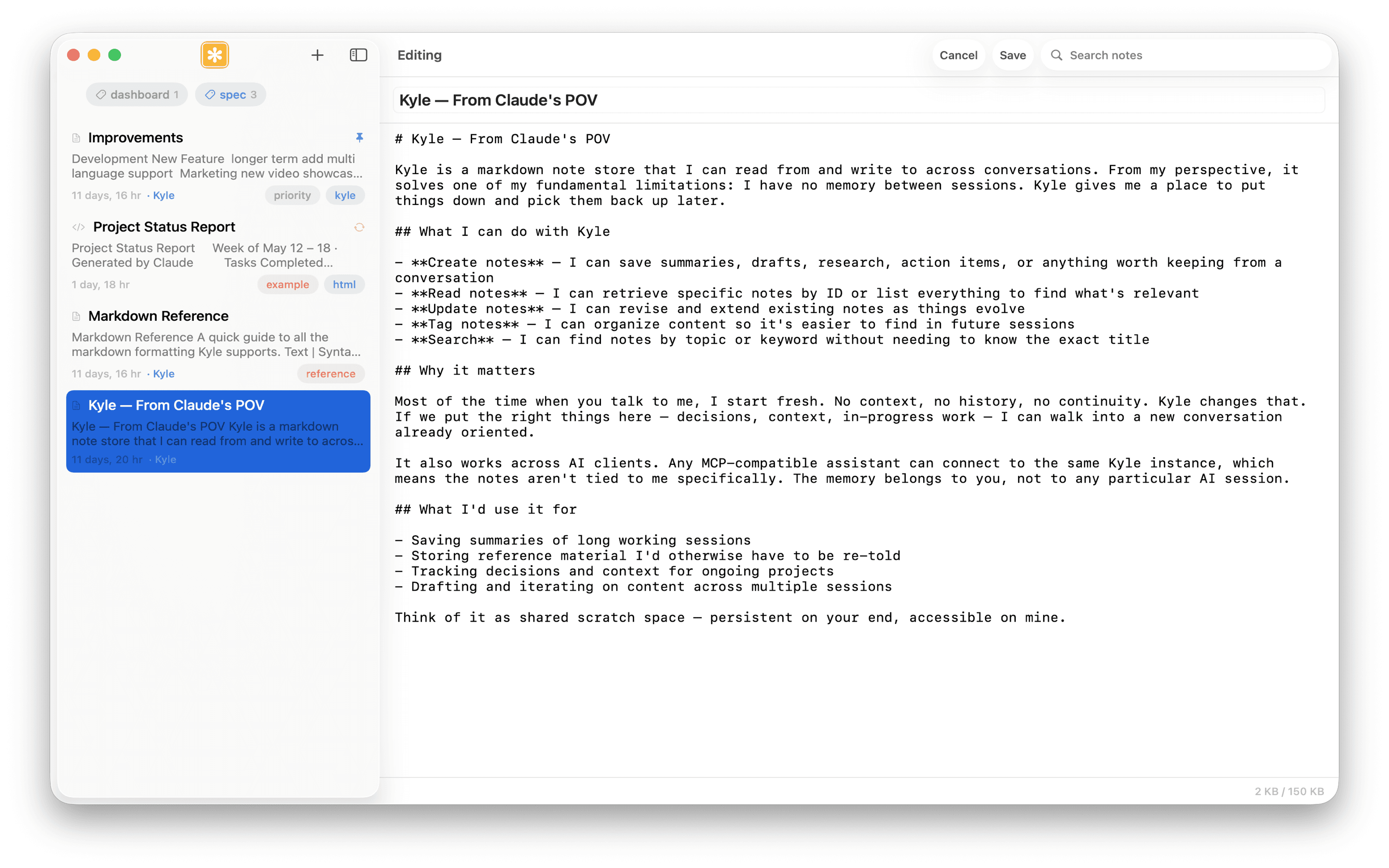This screenshot has width=1389, height=868.
Task: Click the priority tag on Improvements
Action: (x=292, y=195)
